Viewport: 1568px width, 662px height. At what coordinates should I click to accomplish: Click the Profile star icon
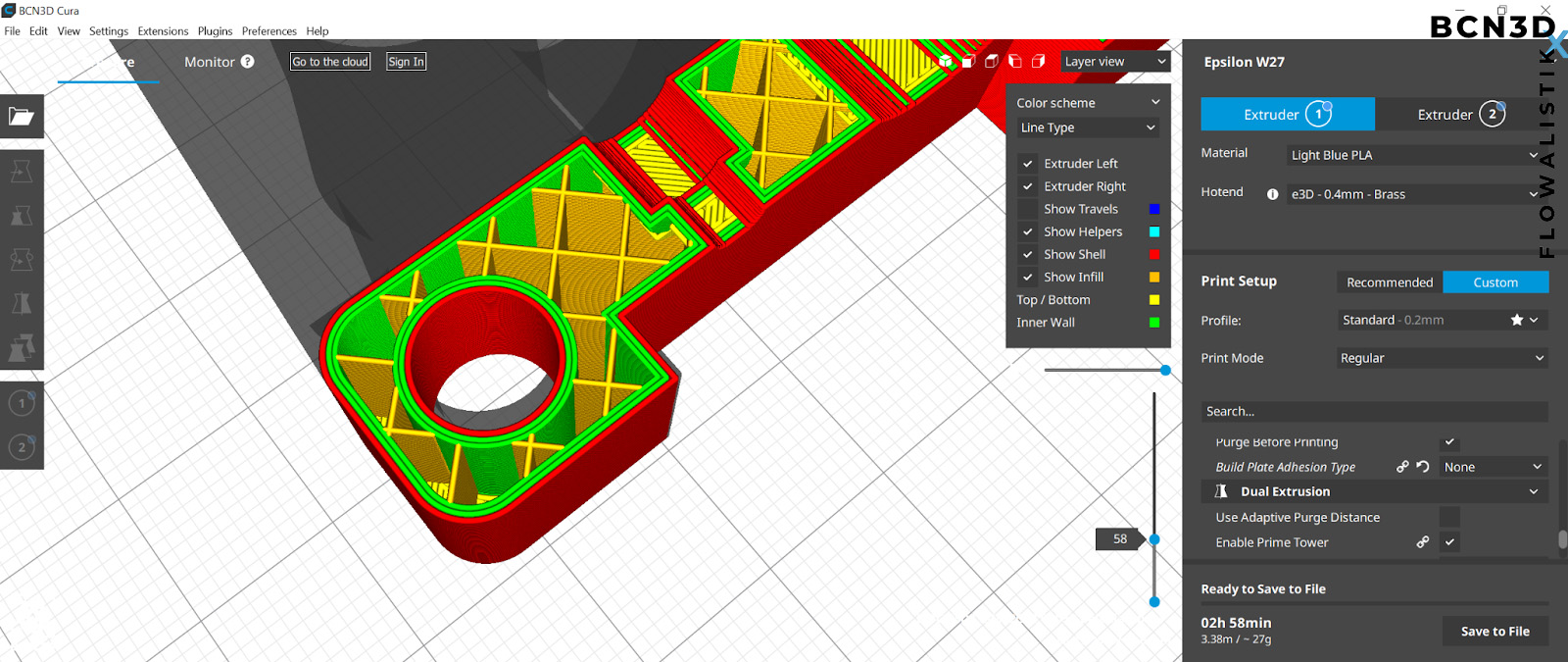pyautogui.click(x=1517, y=320)
